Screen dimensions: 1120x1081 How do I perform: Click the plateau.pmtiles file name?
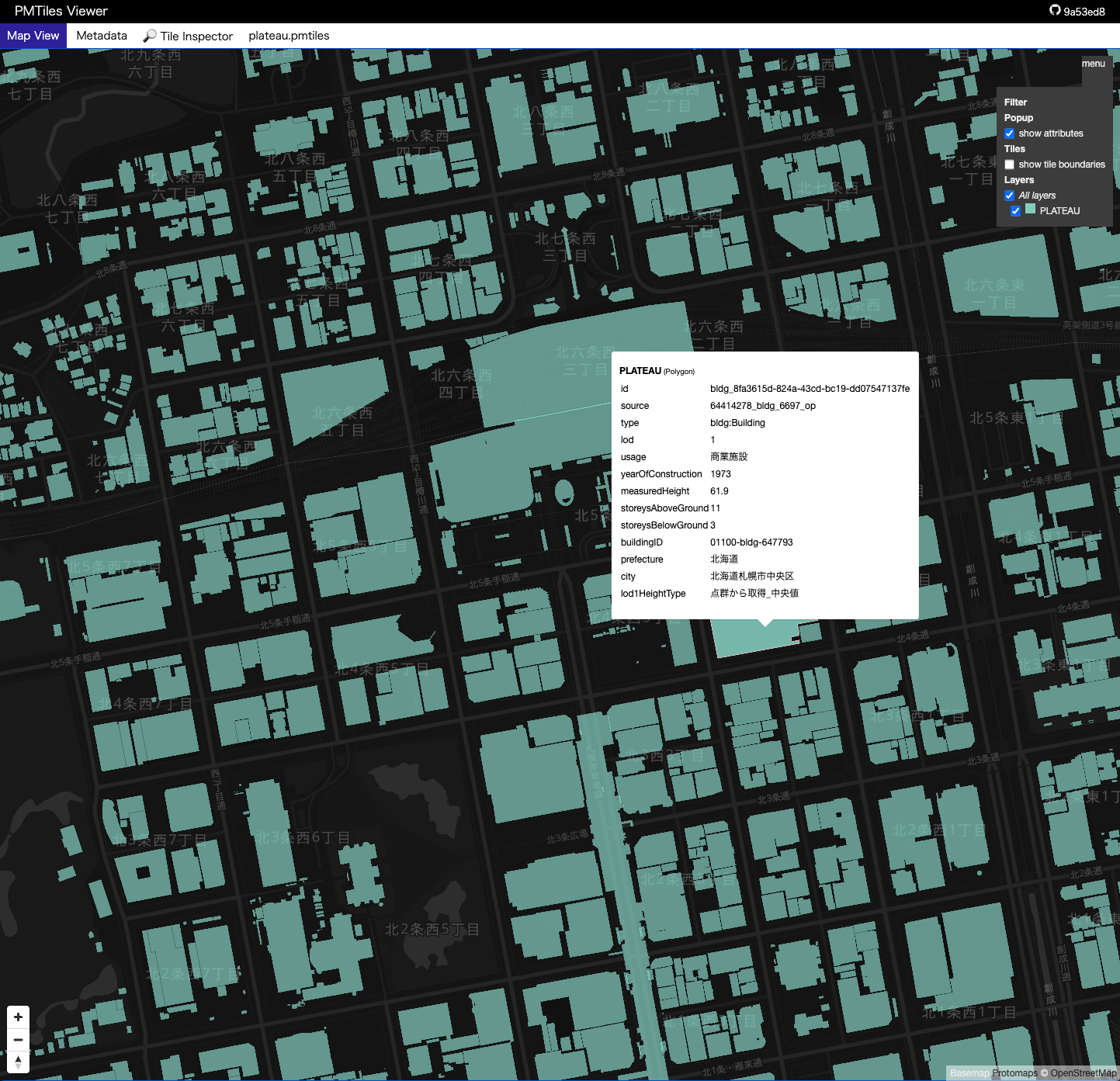coord(289,36)
